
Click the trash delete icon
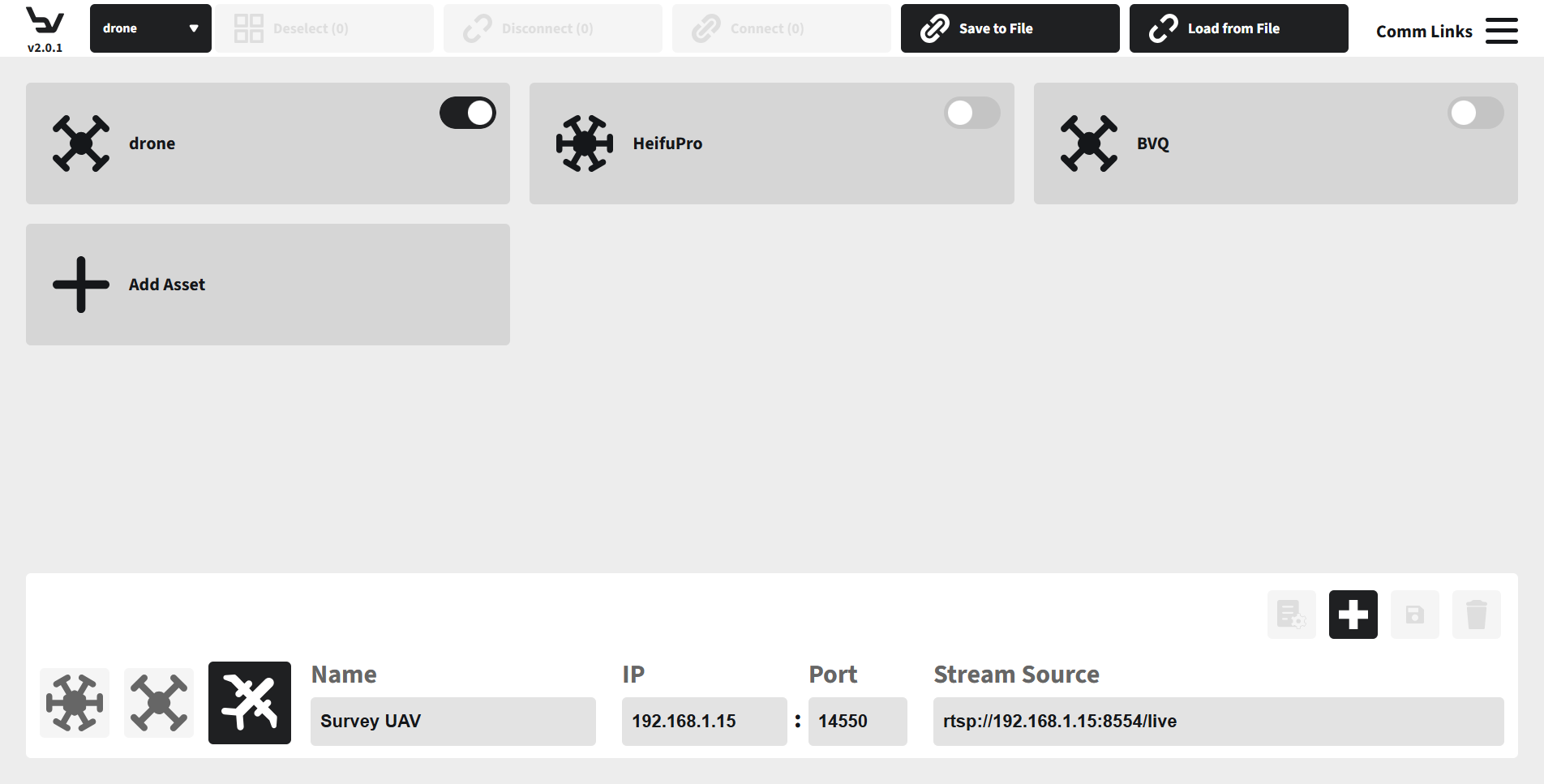[x=1476, y=615]
